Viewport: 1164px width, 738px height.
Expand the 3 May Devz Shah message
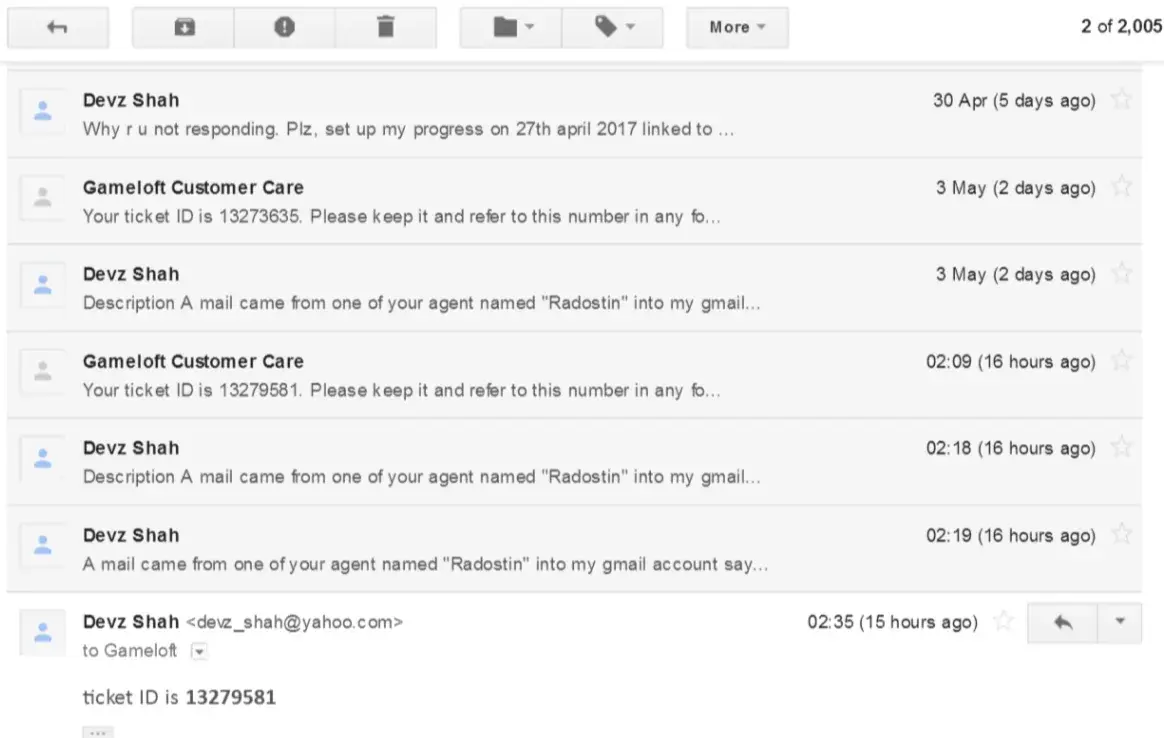click(x=500, y=288)
